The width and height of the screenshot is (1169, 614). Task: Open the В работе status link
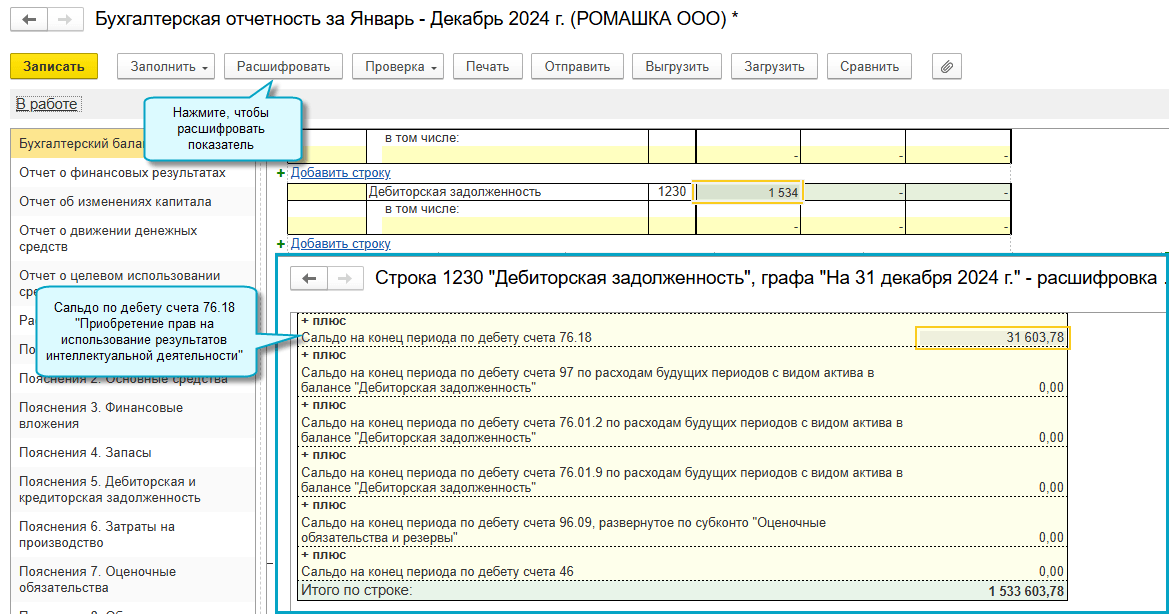(x=46, y=104)
